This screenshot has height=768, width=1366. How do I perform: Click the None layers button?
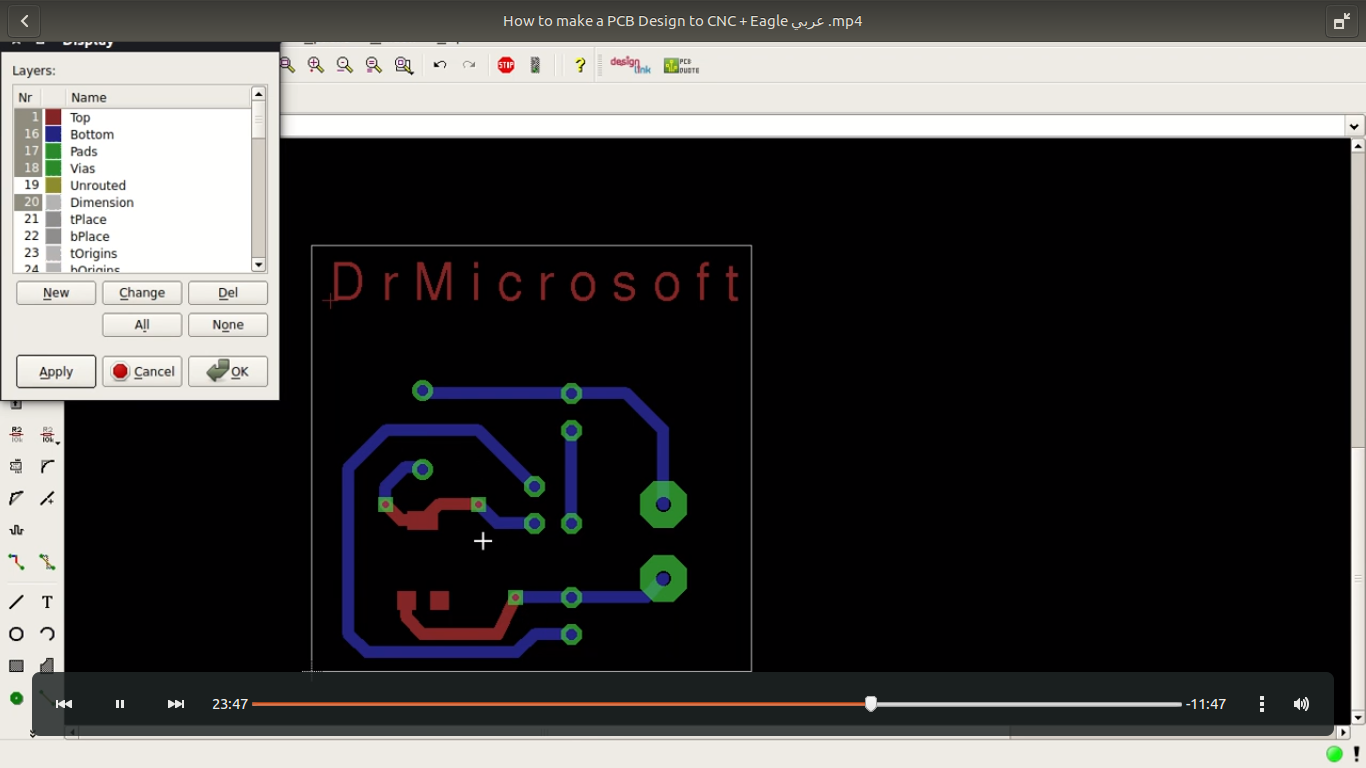coord(228,325)
